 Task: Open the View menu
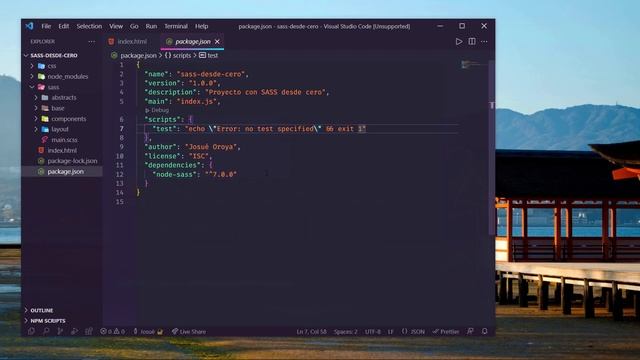click(x=116, y=26)
